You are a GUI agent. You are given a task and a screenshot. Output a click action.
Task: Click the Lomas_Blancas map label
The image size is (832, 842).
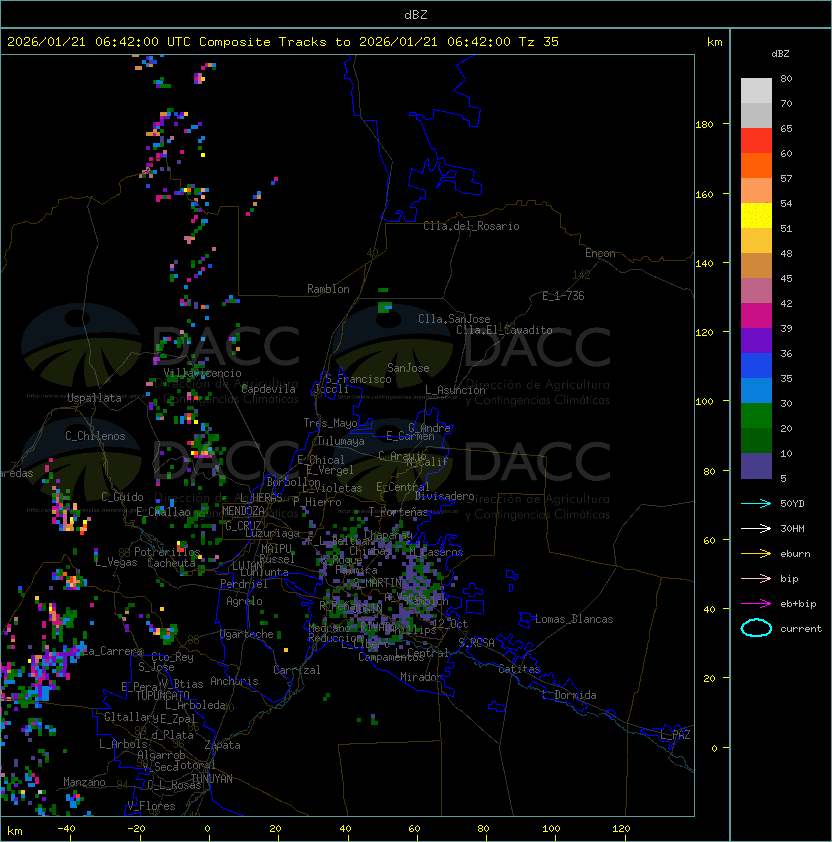coord(574,619)
